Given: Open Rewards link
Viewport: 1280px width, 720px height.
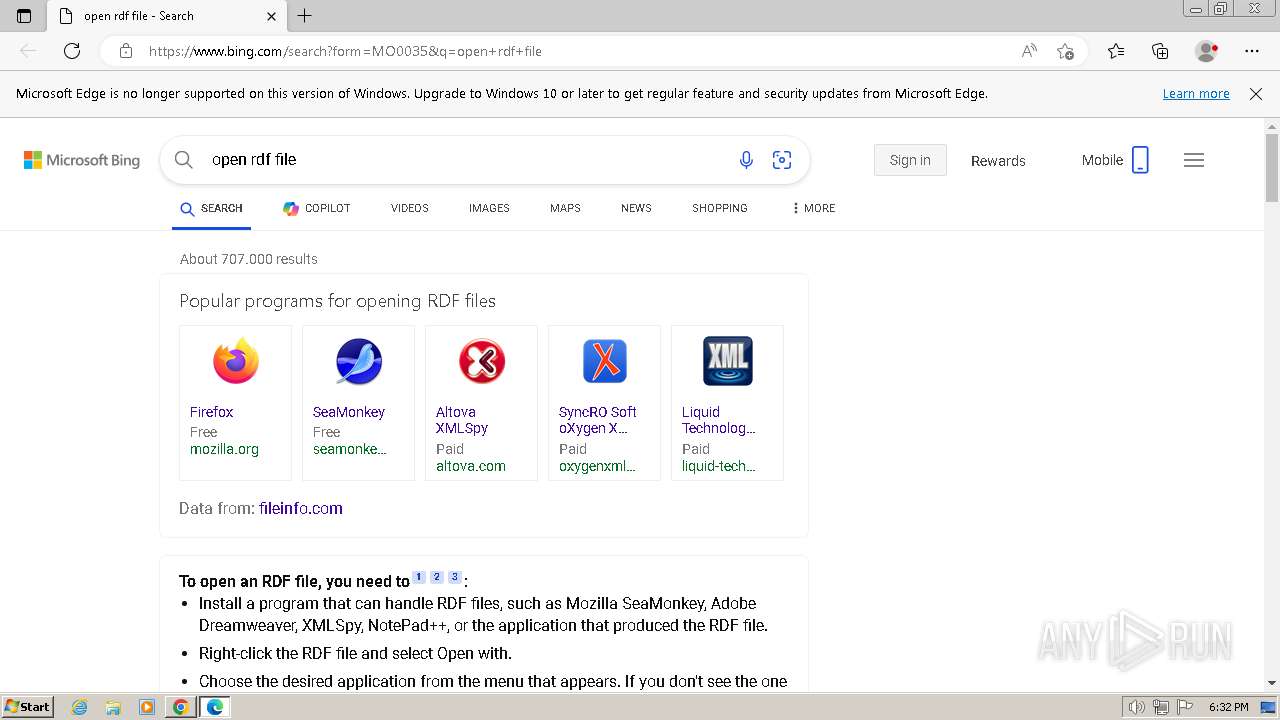Looking at the screenshot, I should click(x=998, y=160).
